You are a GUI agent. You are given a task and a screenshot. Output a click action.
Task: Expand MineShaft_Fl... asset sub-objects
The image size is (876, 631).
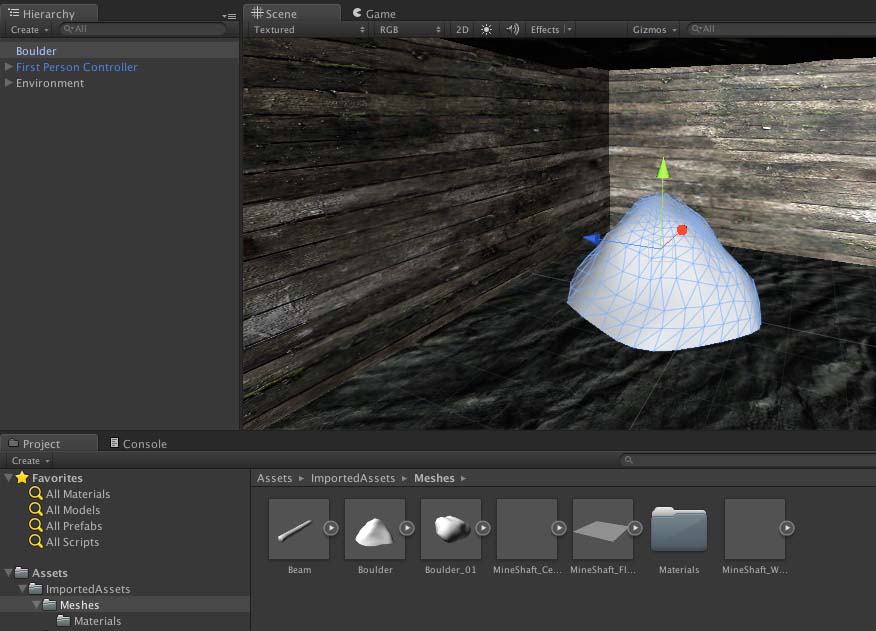pyautogui.click(x=635, y=528)
